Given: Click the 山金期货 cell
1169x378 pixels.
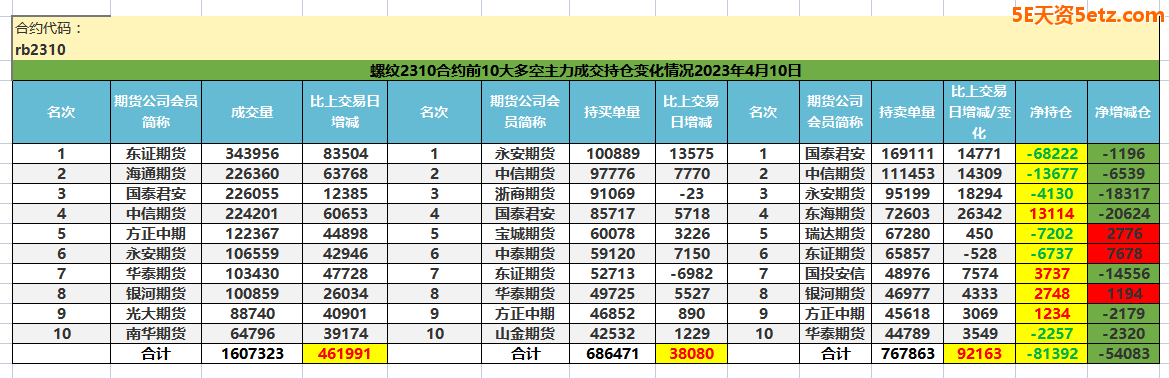Looking at the screenshot, I should tap(525, 333).
